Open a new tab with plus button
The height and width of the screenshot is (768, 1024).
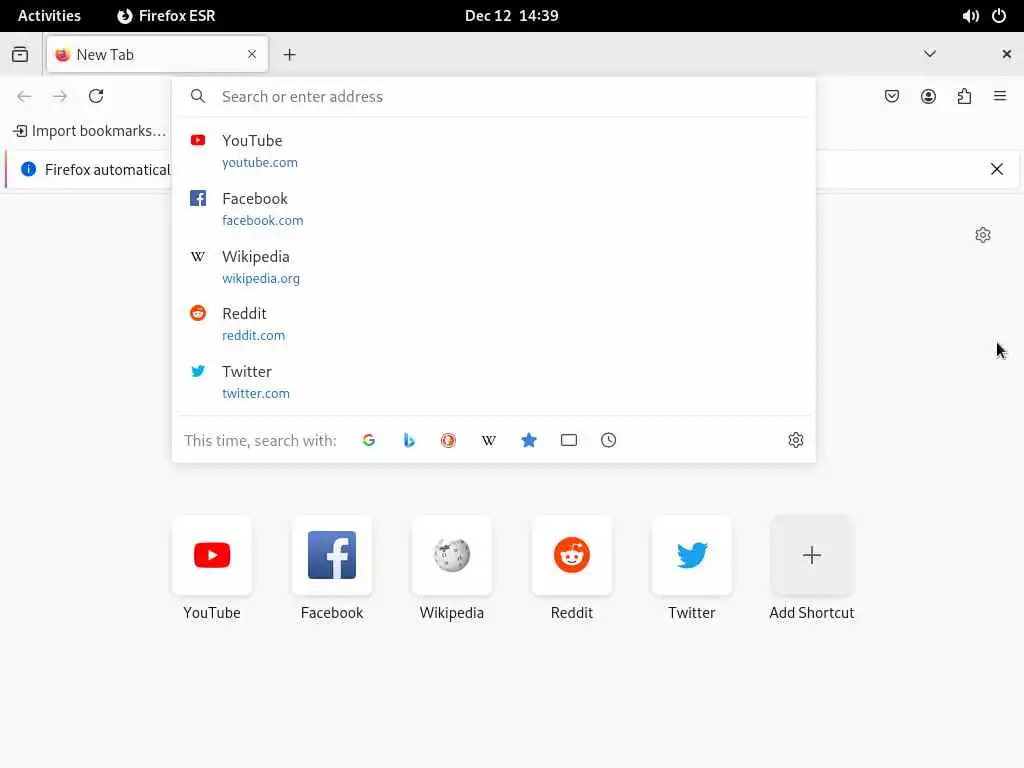pyautogui.click(x=289, y=55)
